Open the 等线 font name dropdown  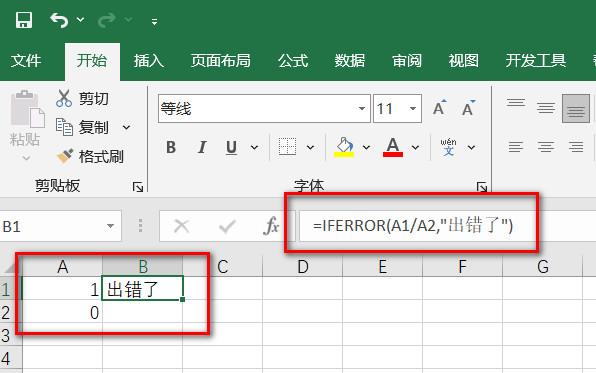(361, 109)
